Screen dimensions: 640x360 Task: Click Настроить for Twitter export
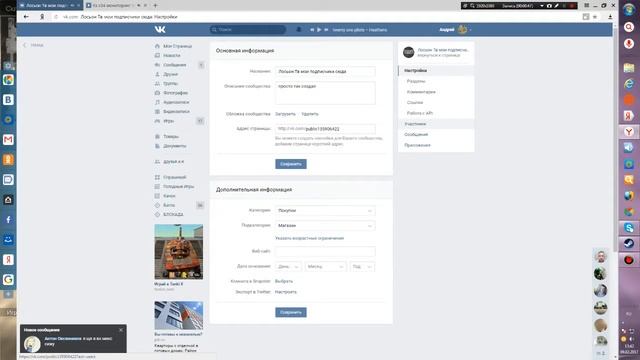click(286, 292)
